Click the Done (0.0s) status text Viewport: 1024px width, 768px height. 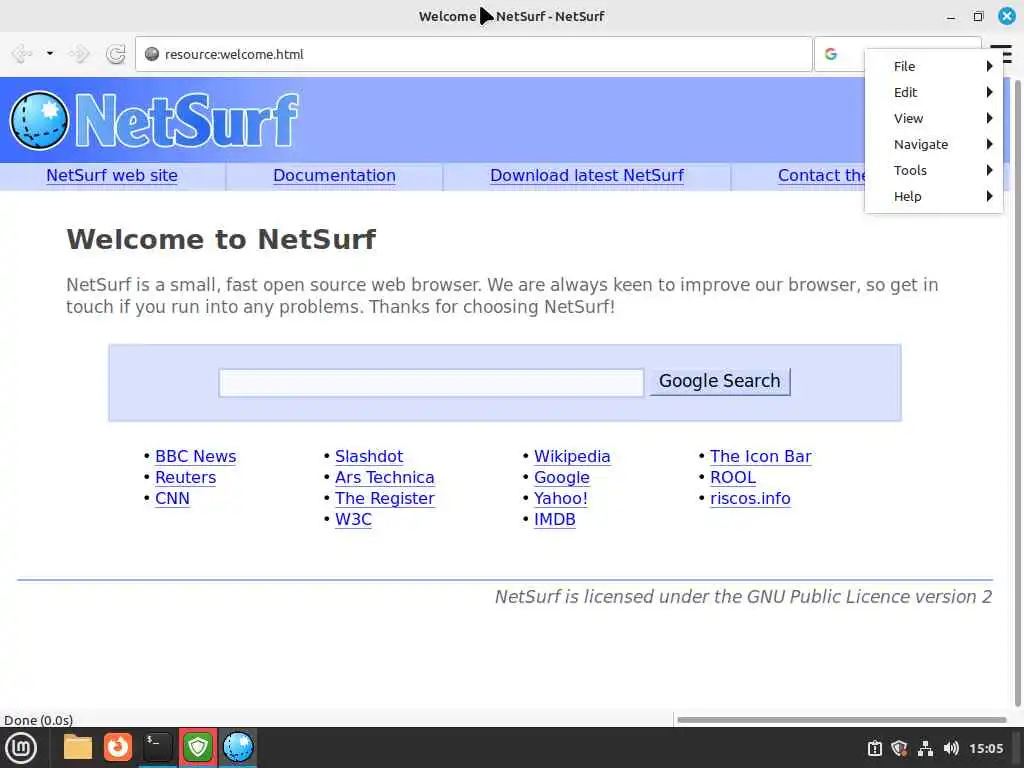(39, 720)
